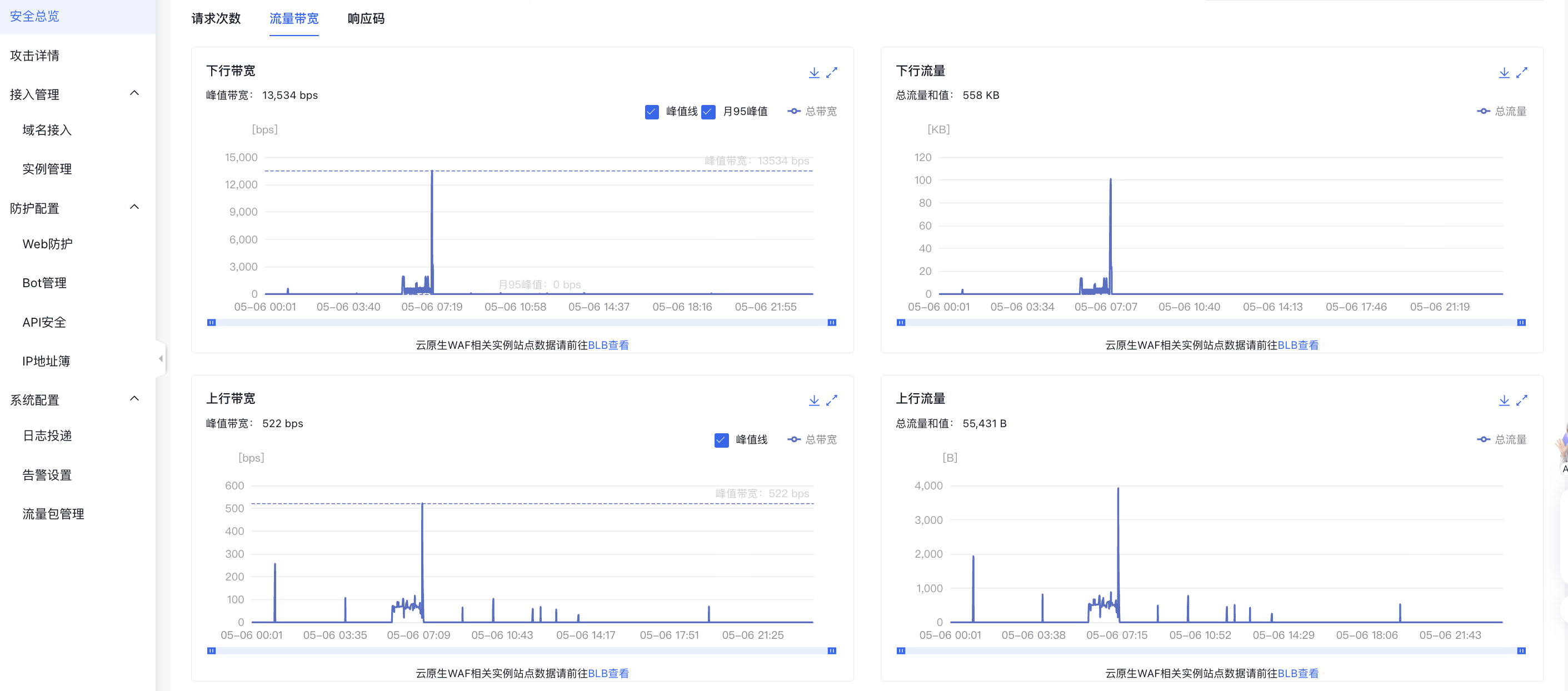Viewport: 1568px width, 691px height.
Task: Click right zoom handle of 下行流量 range slider
Action: click(x=1521, y=322)
